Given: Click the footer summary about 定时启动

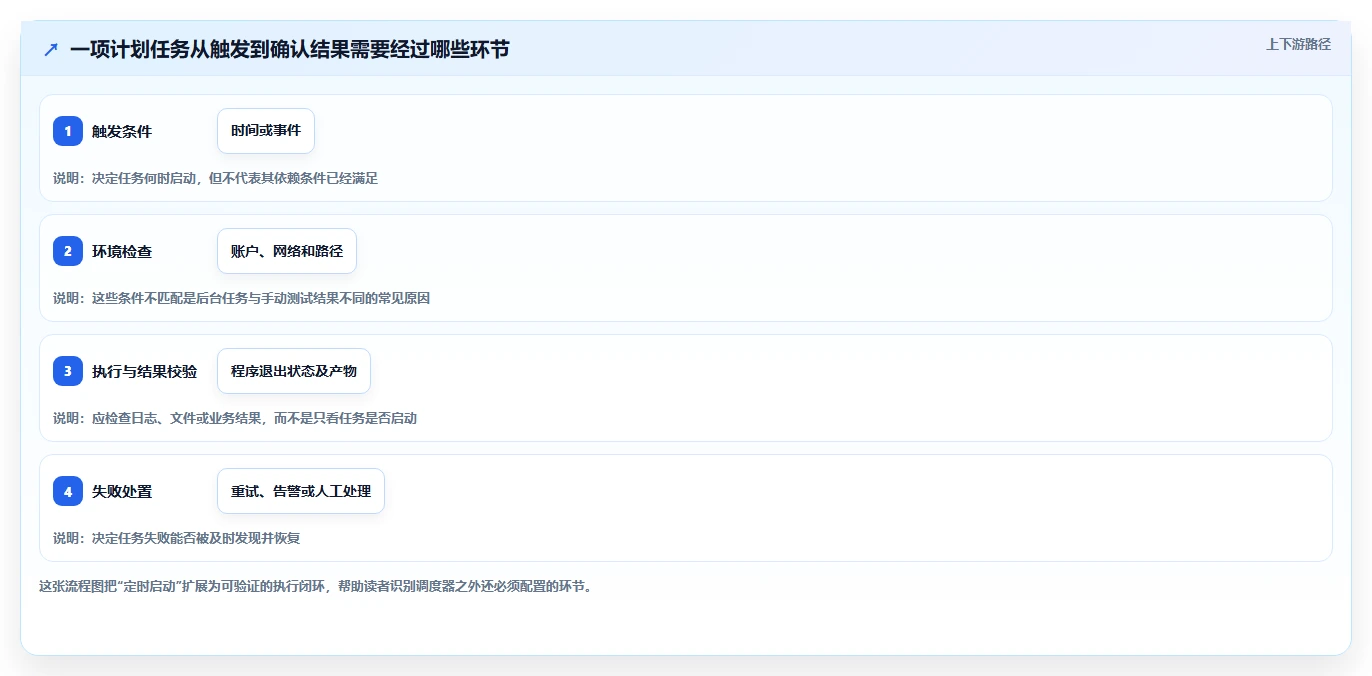Looking at the screenshot, I should pos(316,586).
